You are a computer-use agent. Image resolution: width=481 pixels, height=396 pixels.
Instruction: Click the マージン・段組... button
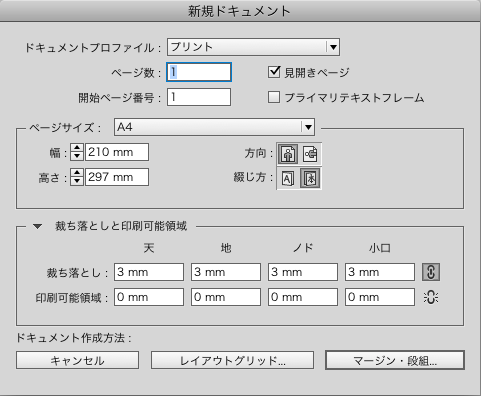pos(395,360)
